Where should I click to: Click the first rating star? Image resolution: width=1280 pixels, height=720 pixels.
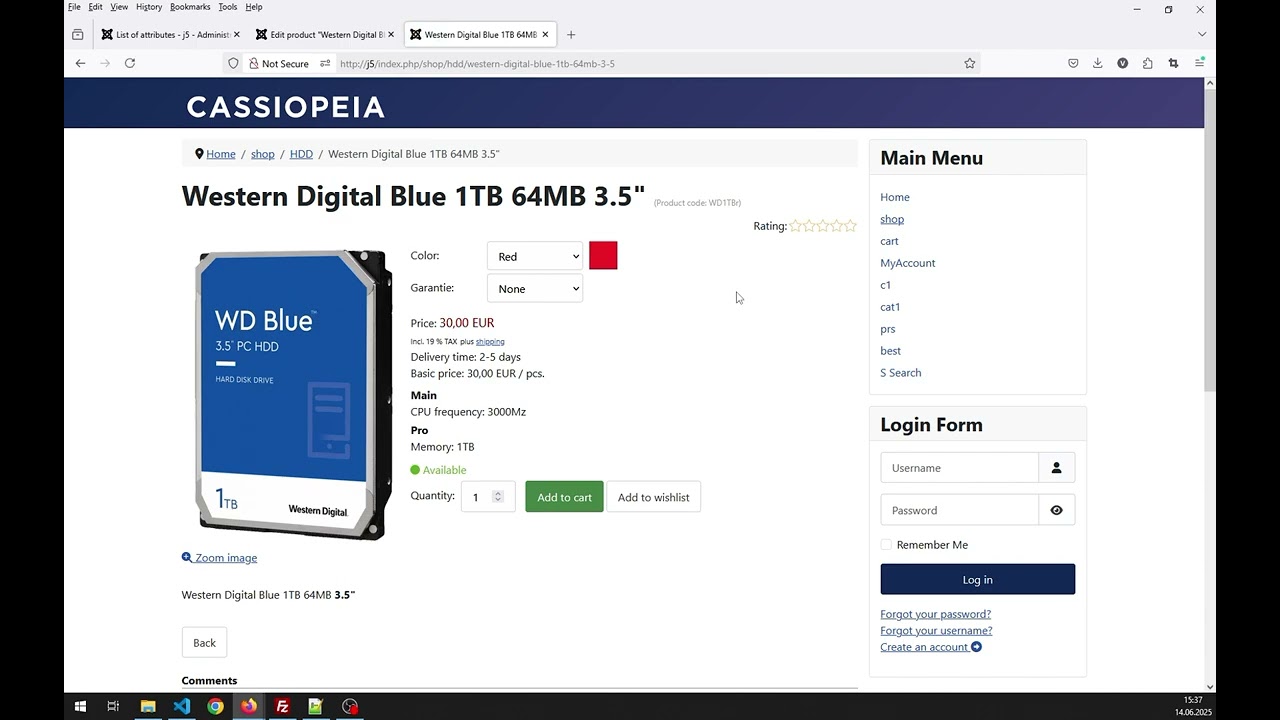coord(796,226)
